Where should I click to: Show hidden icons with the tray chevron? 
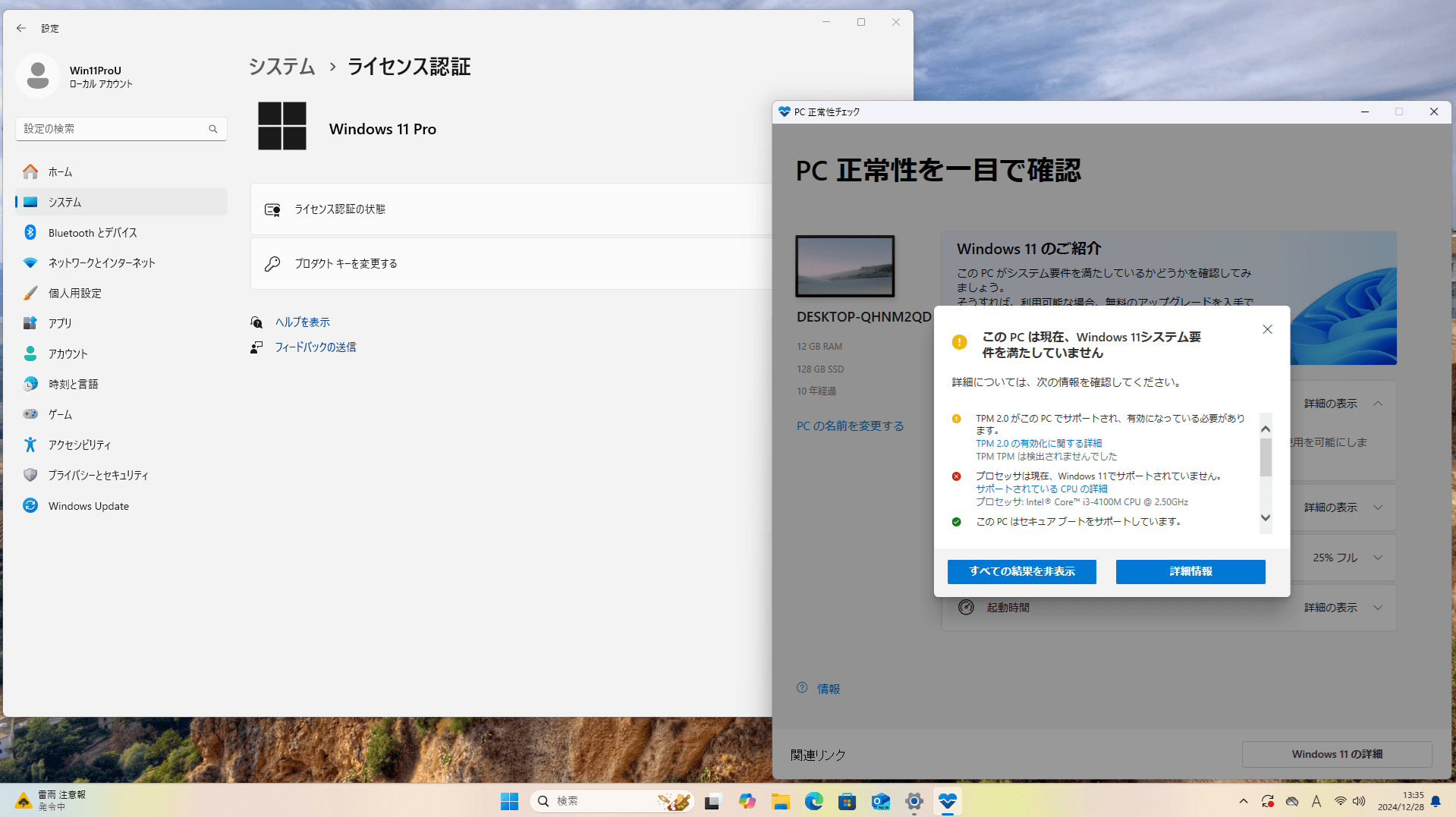1244,801
